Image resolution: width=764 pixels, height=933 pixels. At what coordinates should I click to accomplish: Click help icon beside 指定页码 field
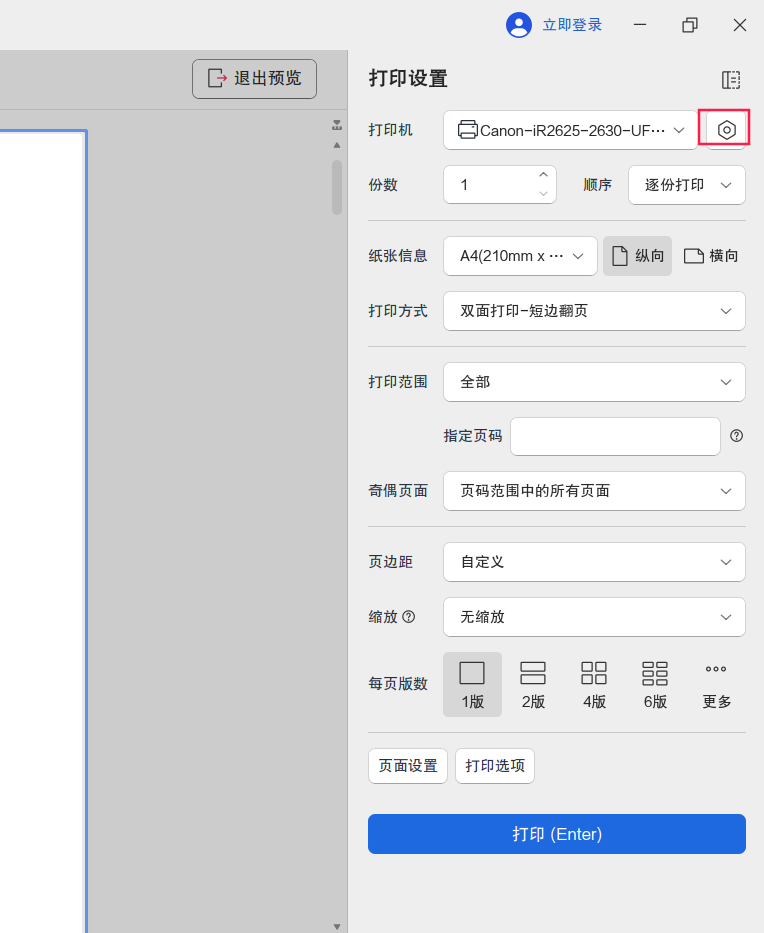736,436
